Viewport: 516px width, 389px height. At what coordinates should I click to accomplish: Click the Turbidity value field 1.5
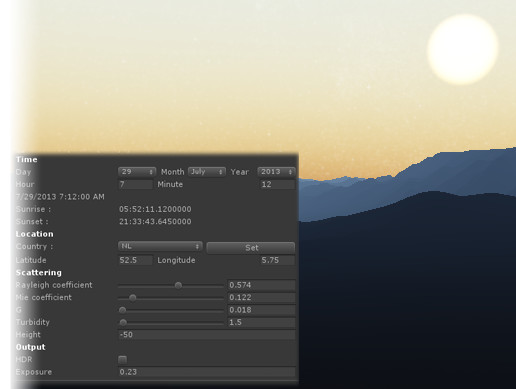[261, 322]
